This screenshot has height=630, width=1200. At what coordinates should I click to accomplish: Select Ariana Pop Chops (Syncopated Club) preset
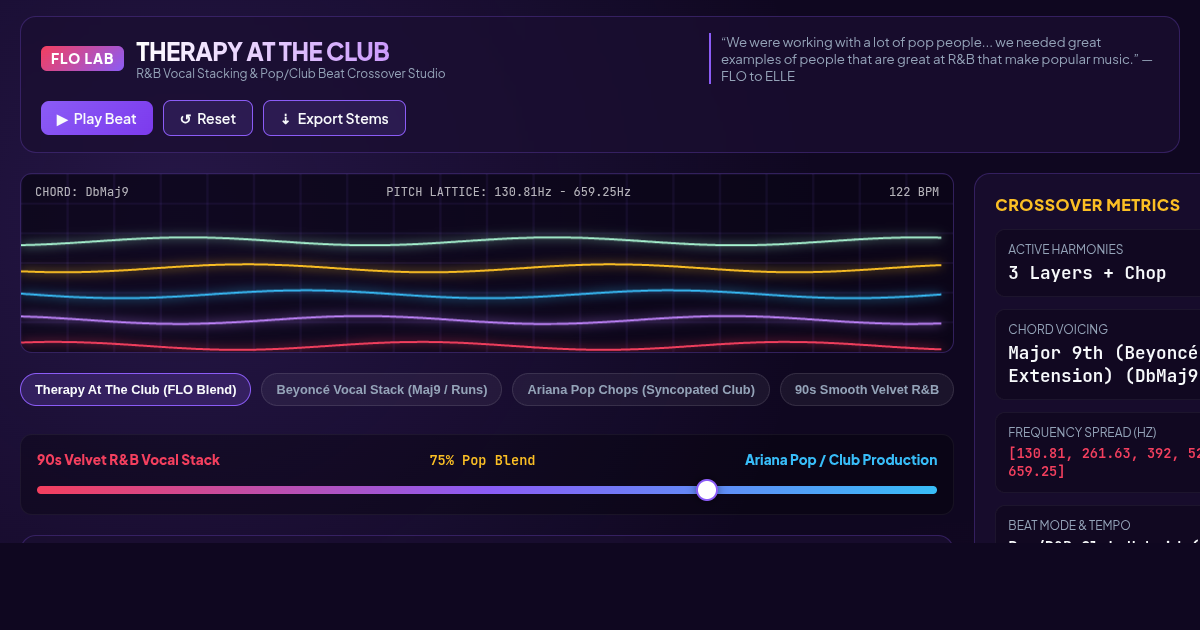tap(641, 389)
